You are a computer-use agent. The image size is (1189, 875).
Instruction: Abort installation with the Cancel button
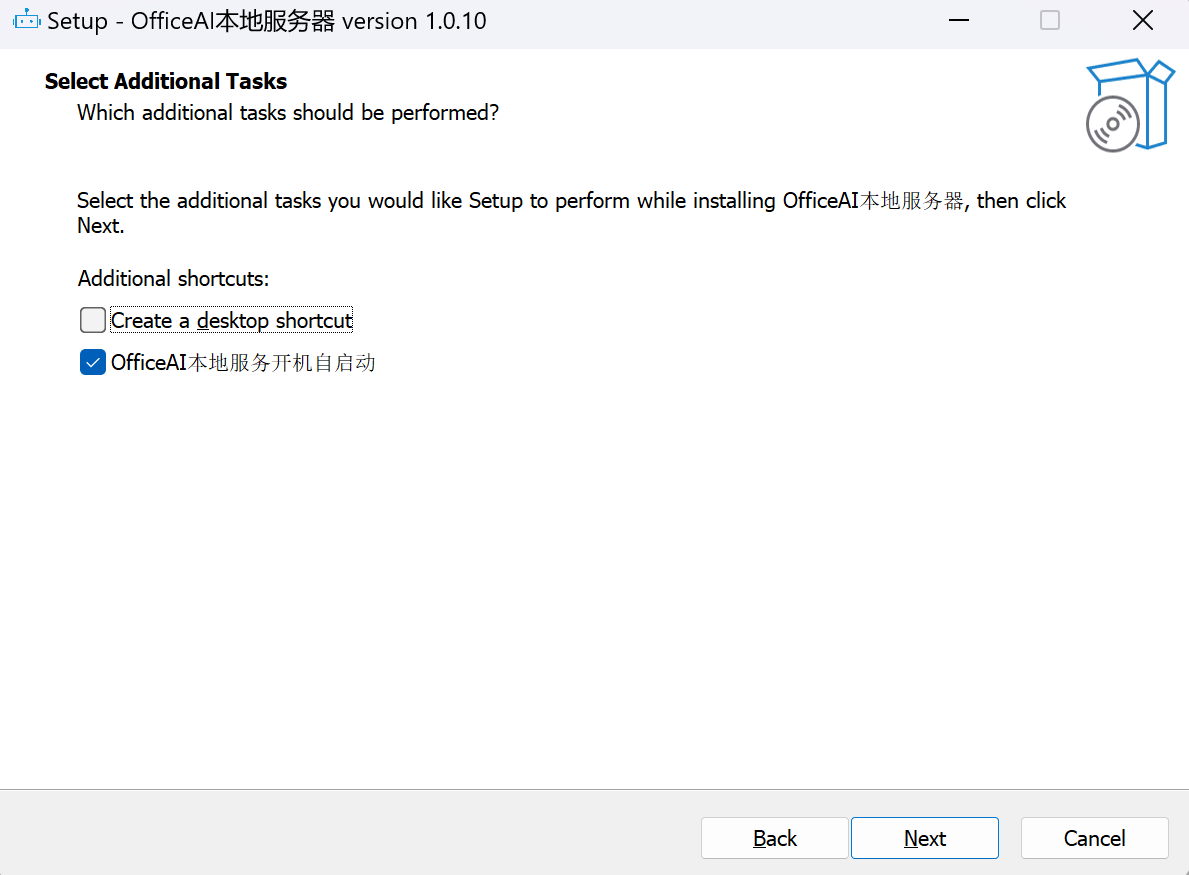[1094, 838]
